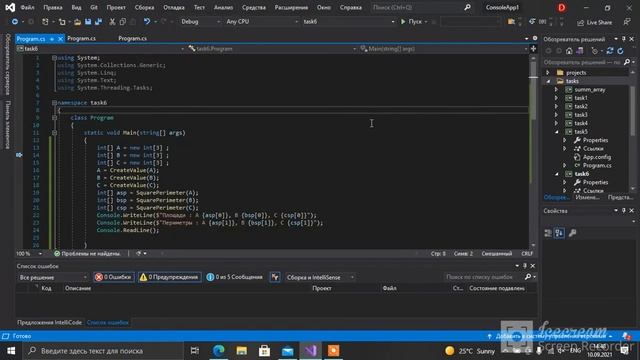Click the Cut scissors icon

pyautogui.click(x=112, y=22)
